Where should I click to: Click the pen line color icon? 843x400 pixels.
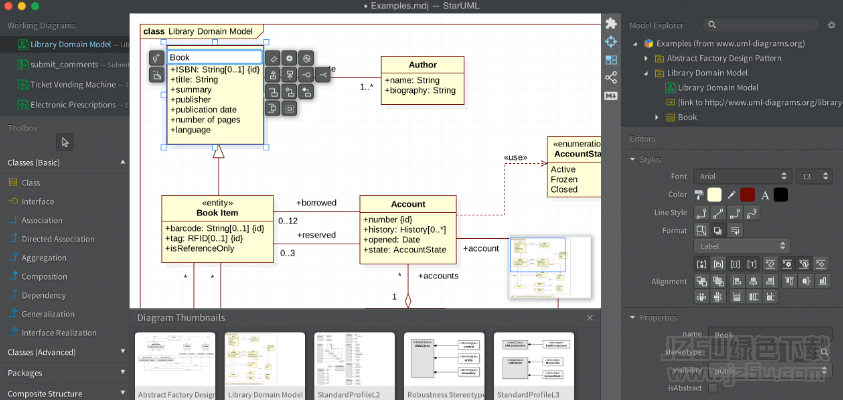(731, 195)
